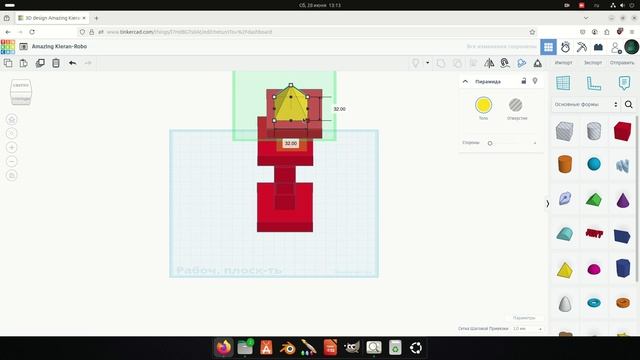Viewport: 640px width, 360px height.
Task: Open the dropdown arrow beside lightbulb
Action: (x=427, y=63)
